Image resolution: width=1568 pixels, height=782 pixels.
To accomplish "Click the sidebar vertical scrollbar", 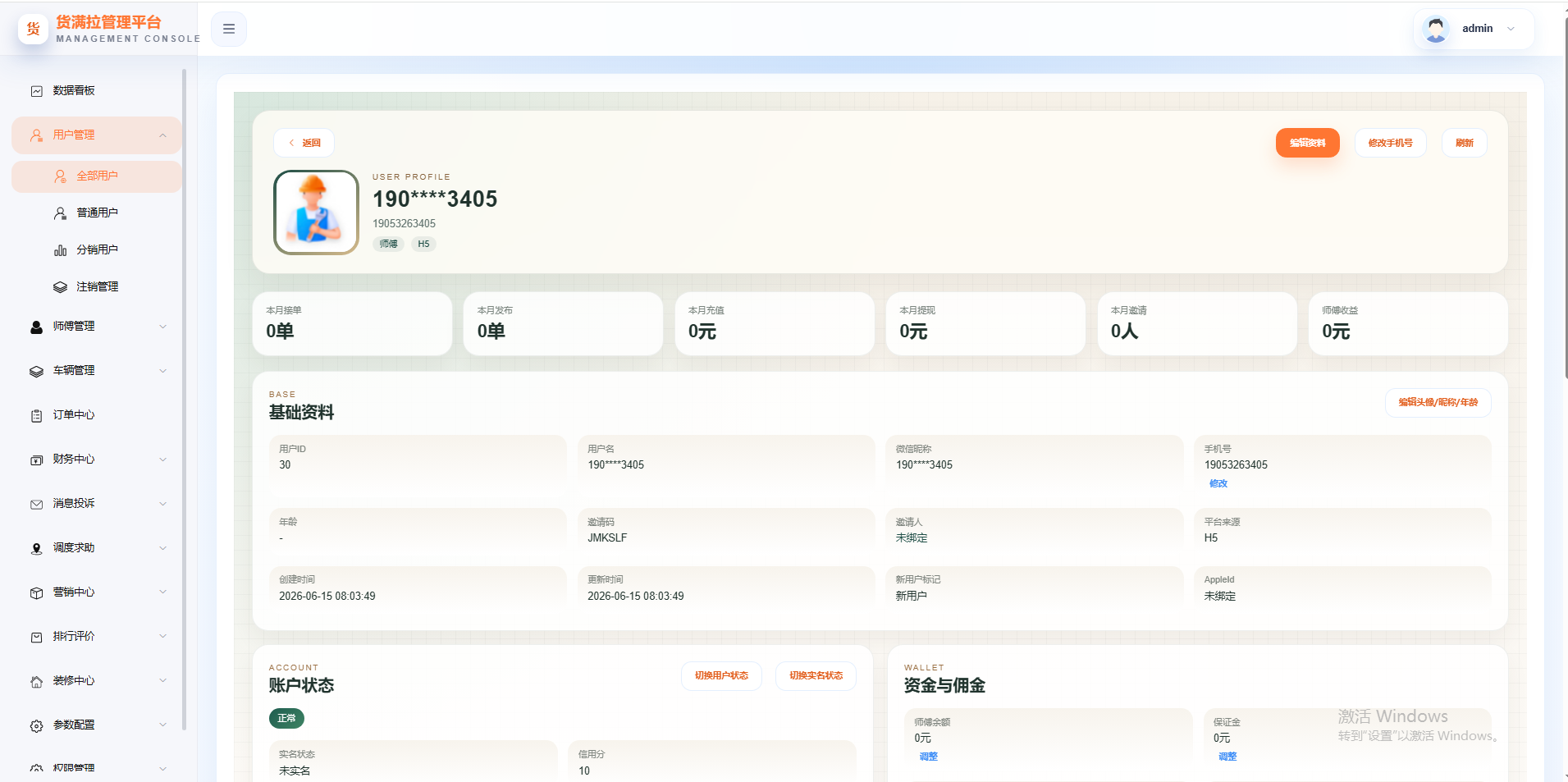I will [184, 399].
